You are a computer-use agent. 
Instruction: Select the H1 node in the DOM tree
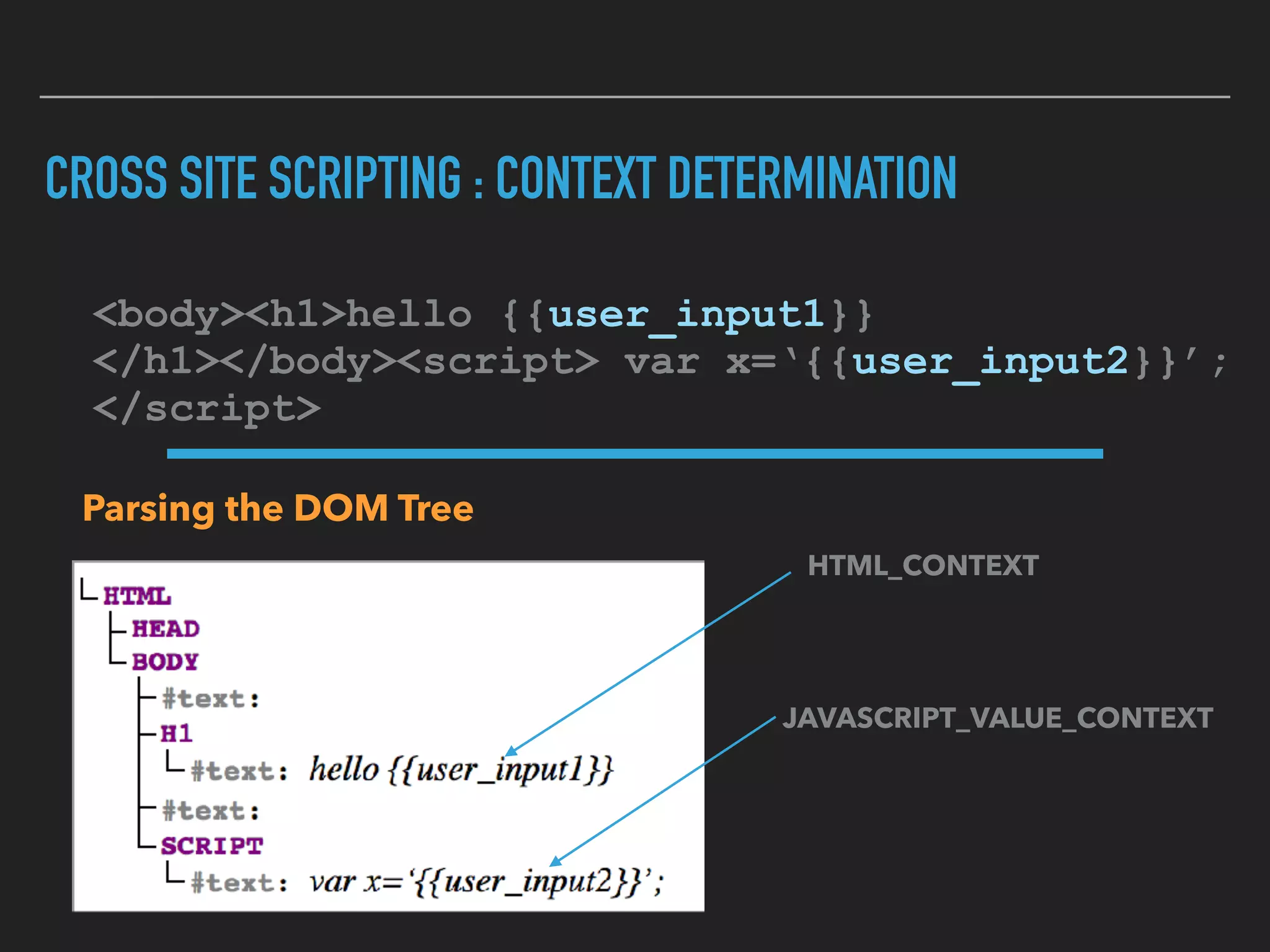176,734
